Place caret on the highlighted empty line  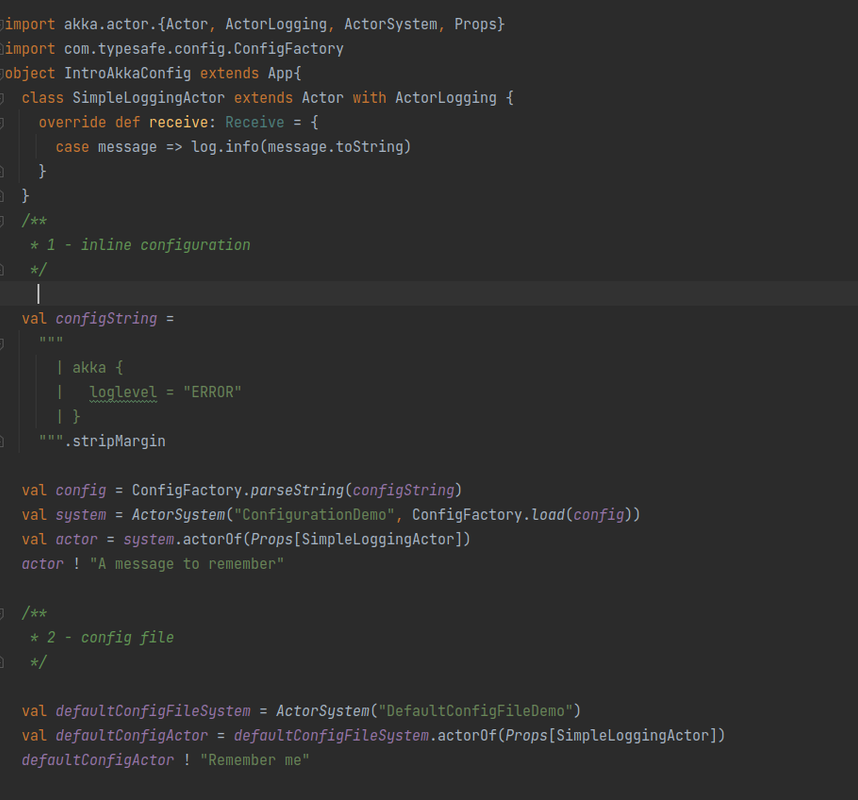[429, 294]
